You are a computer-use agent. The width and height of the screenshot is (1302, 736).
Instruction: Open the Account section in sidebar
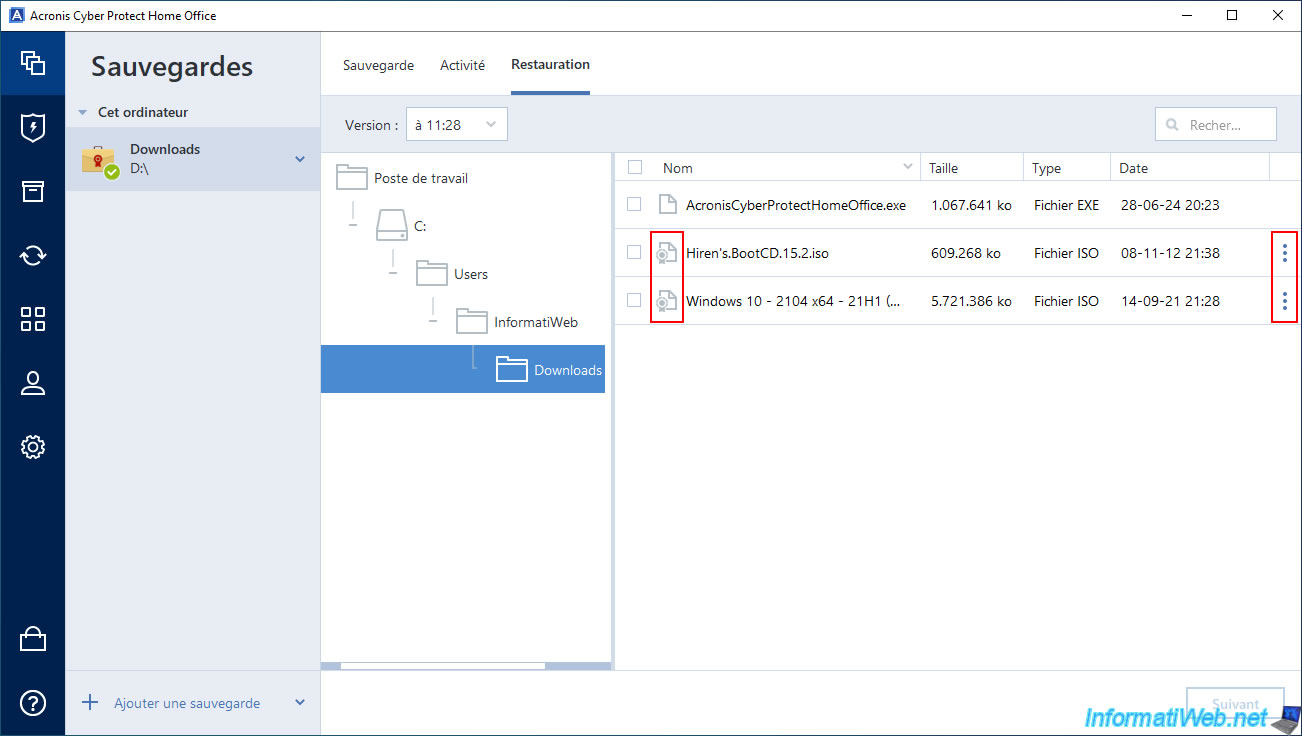[x=33, y=383]
